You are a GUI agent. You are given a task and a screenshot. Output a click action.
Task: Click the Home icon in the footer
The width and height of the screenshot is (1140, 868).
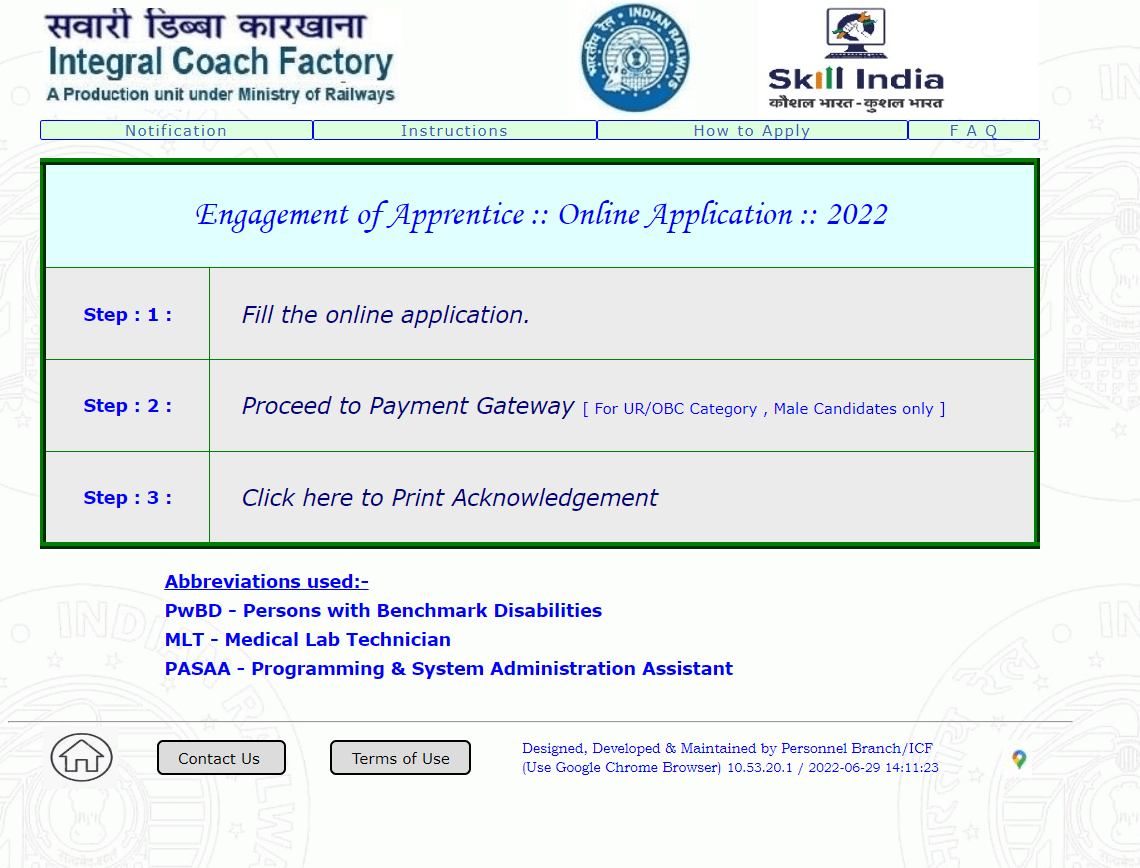[81, 757]
